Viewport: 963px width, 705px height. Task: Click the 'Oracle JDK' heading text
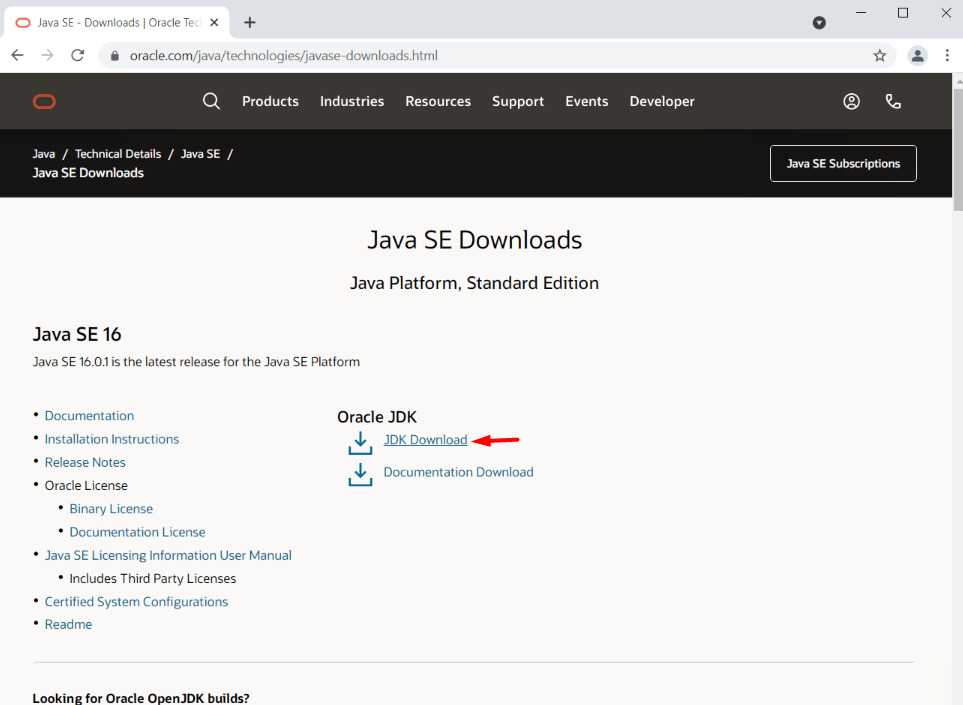click(377, 417)
